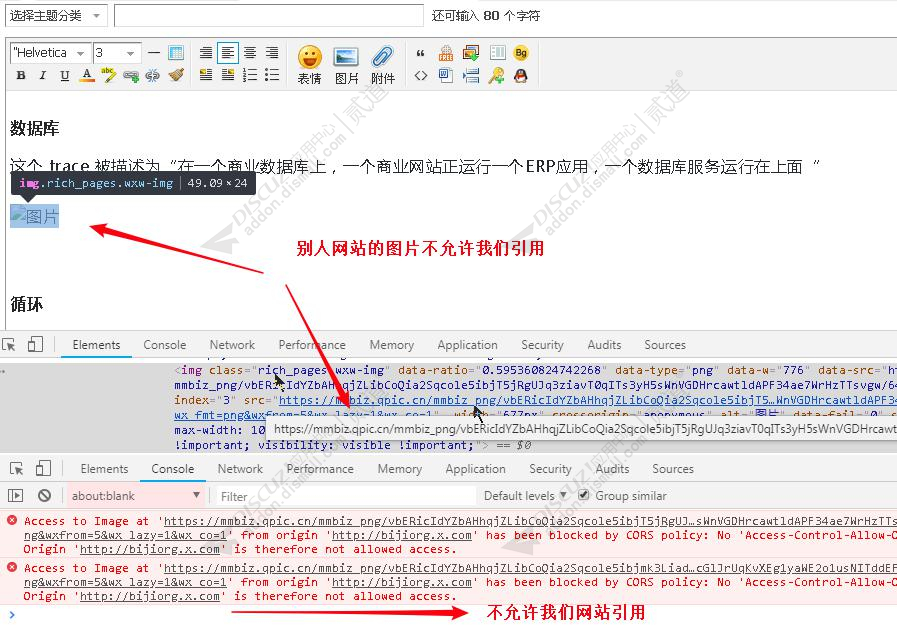Click the clear console icon
The image size is (897, 636).
[44, 495]
